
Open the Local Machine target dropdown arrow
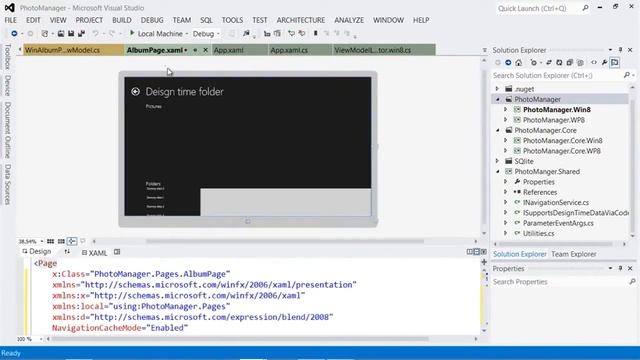pos(187,34)
